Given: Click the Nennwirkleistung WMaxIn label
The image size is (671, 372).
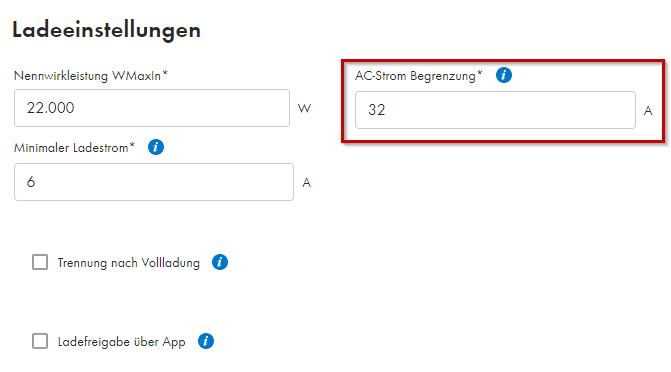Looking at the screenshot, I should click(91, 76).
